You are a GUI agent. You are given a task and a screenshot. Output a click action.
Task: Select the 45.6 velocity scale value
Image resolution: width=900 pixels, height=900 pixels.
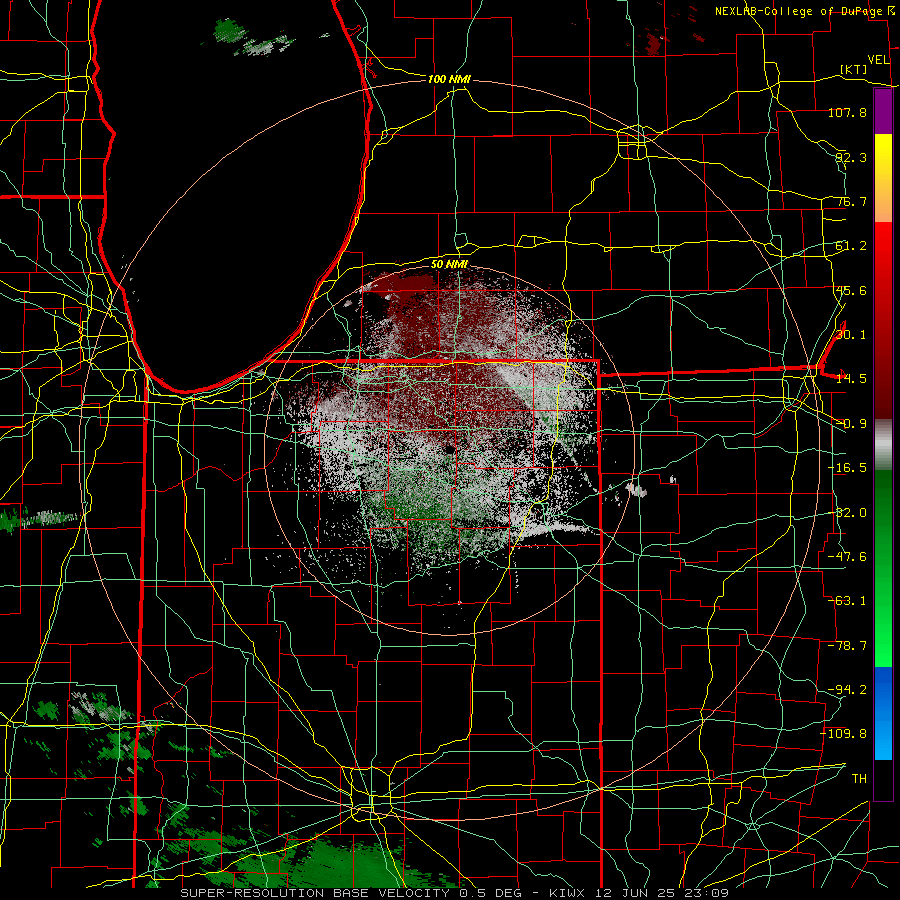coord(851,290)
